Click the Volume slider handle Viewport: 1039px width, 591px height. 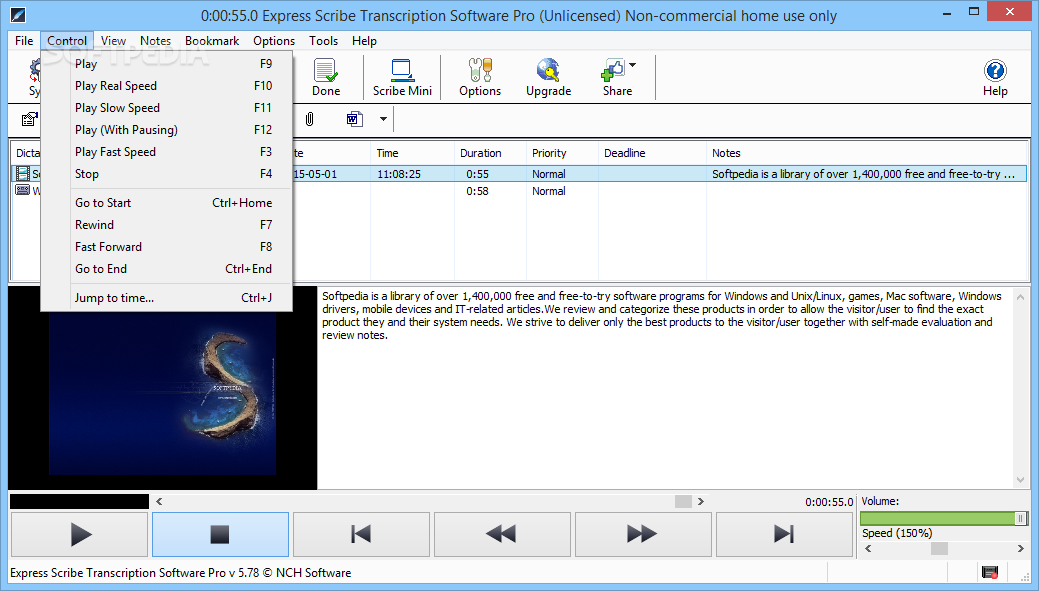click(1020, 518)
